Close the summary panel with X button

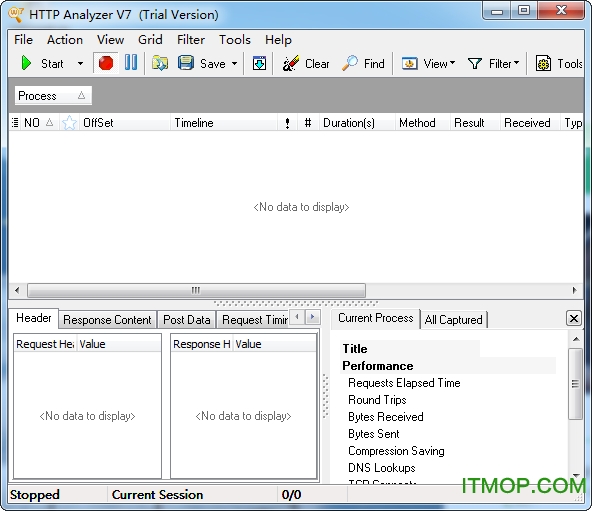pos(574,318)
